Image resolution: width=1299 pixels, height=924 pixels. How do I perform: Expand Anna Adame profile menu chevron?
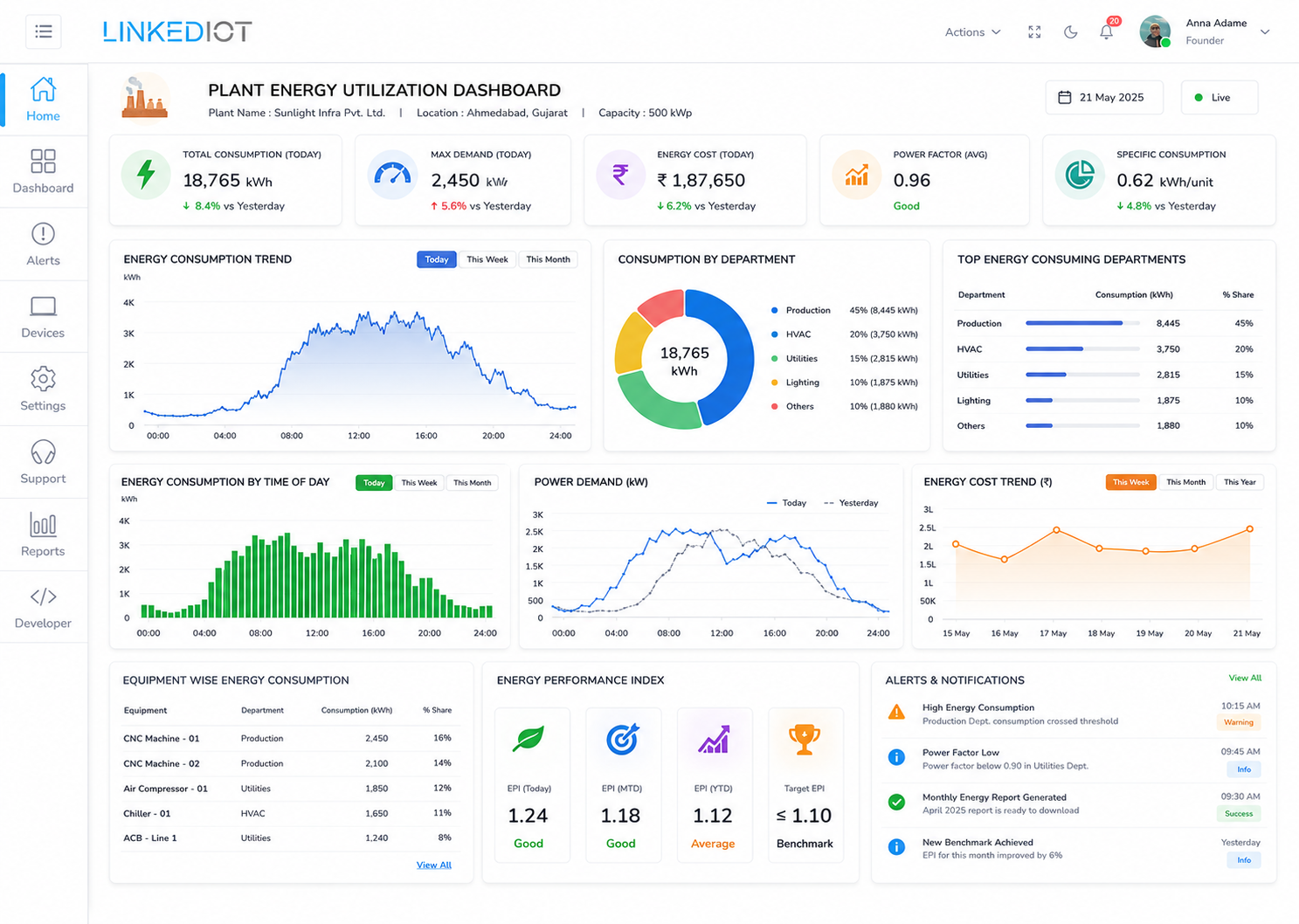pos(1264,32)
